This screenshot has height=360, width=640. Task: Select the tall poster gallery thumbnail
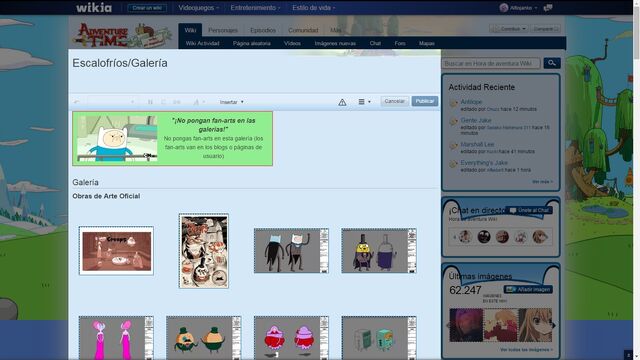(204, 251)
